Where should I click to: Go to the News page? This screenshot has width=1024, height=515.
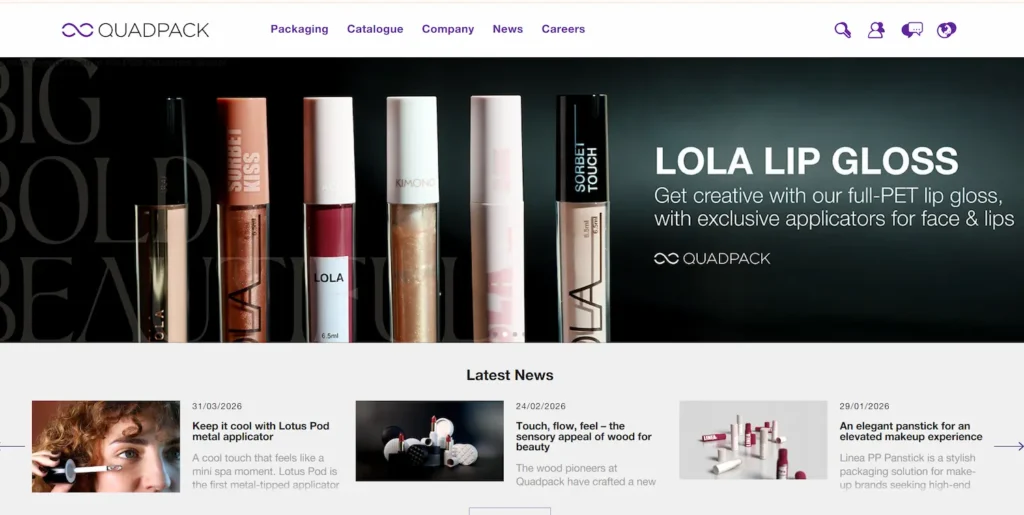coord(507,29)
